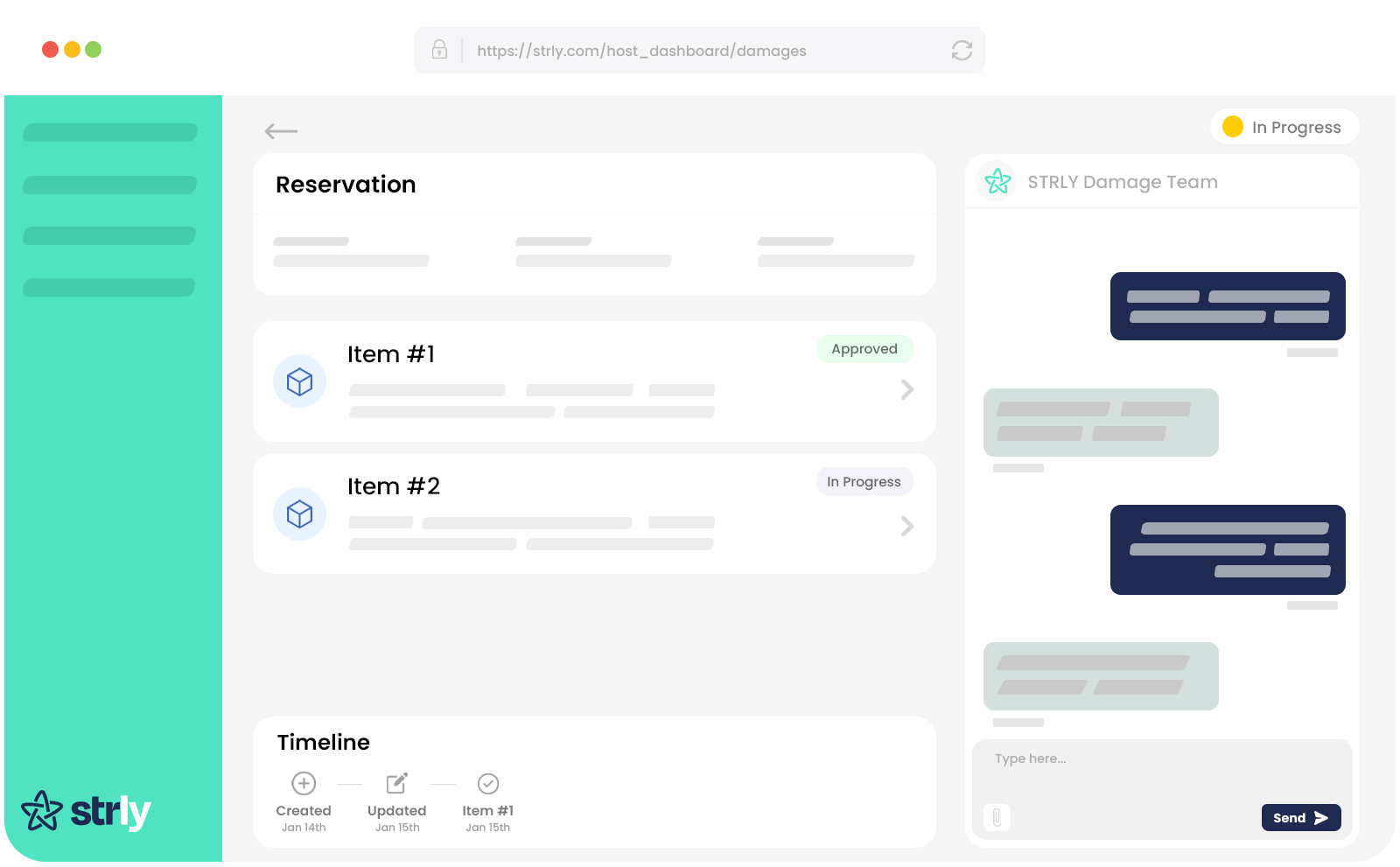
Task: Click the Updated edit timeline icon
Action: (397, 783)
